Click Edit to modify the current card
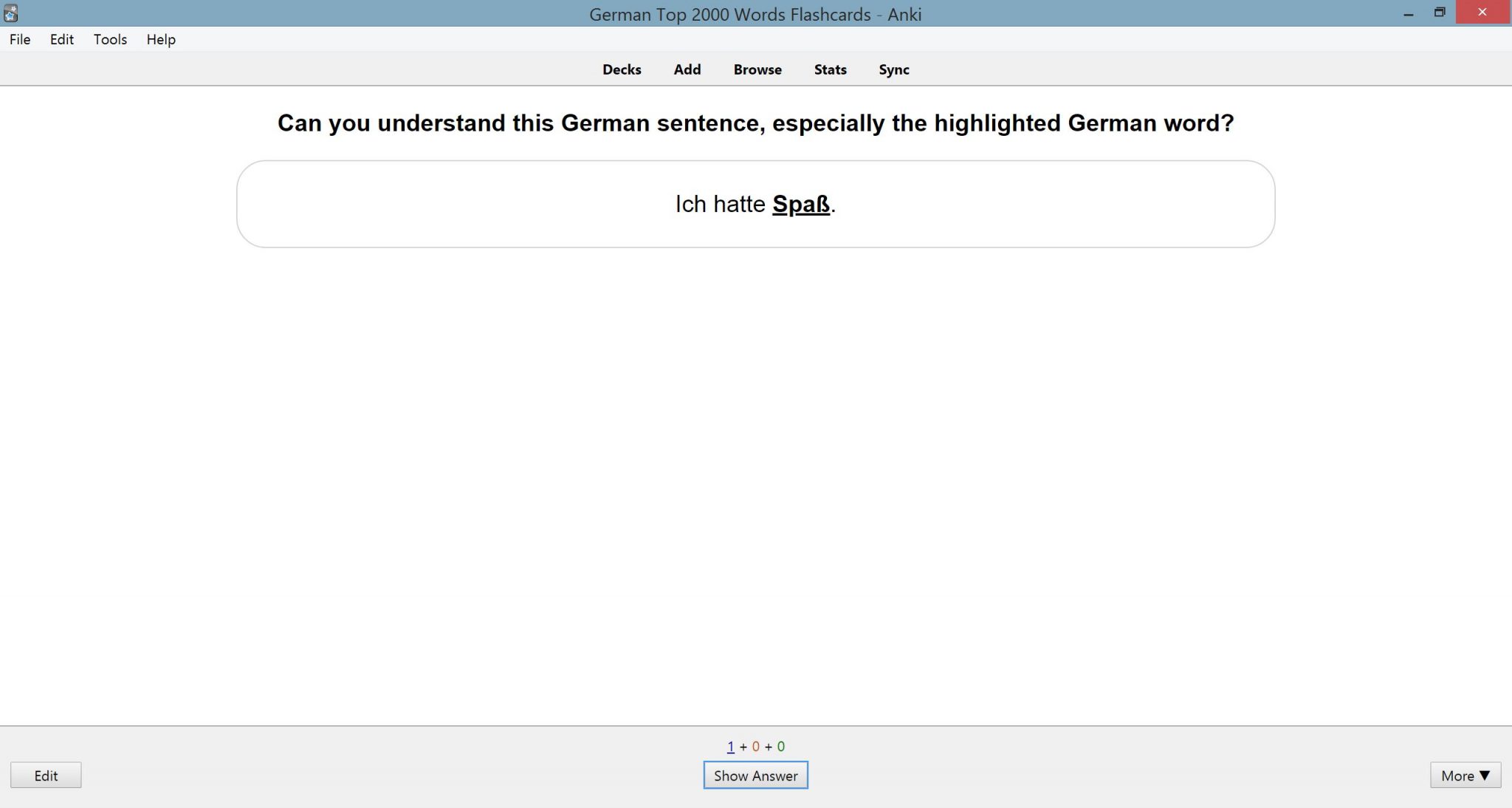Screen dimensions: 1512x808 [46, 776]
